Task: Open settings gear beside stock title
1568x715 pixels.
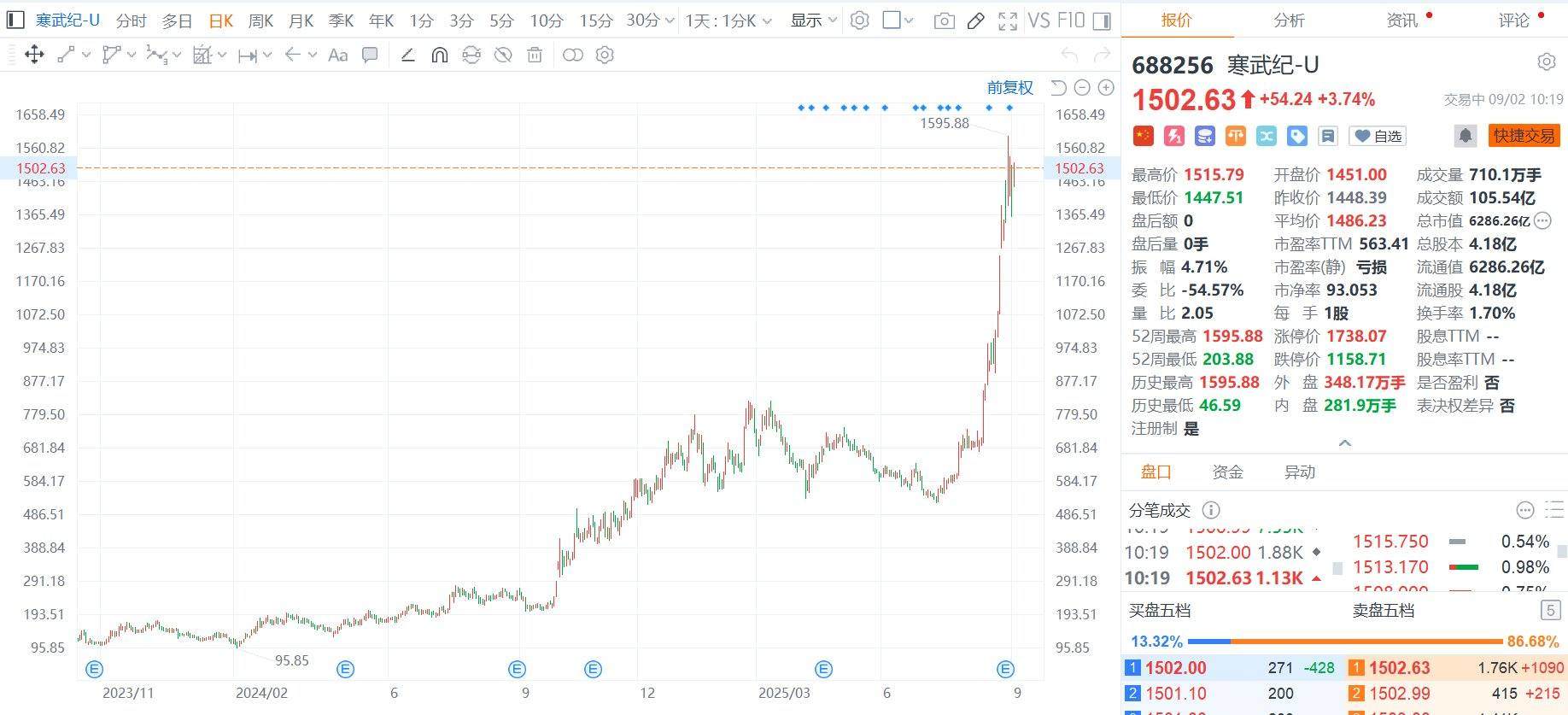Action: pos(1546,62)
